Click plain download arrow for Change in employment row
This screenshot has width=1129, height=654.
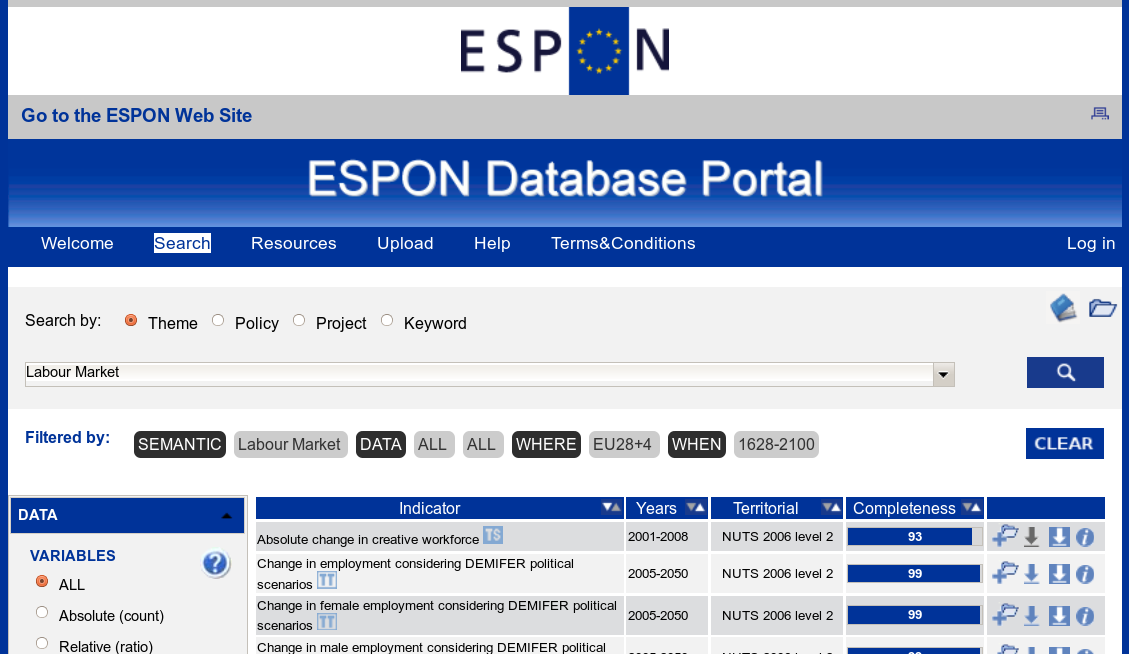[x=1032, y=574]
